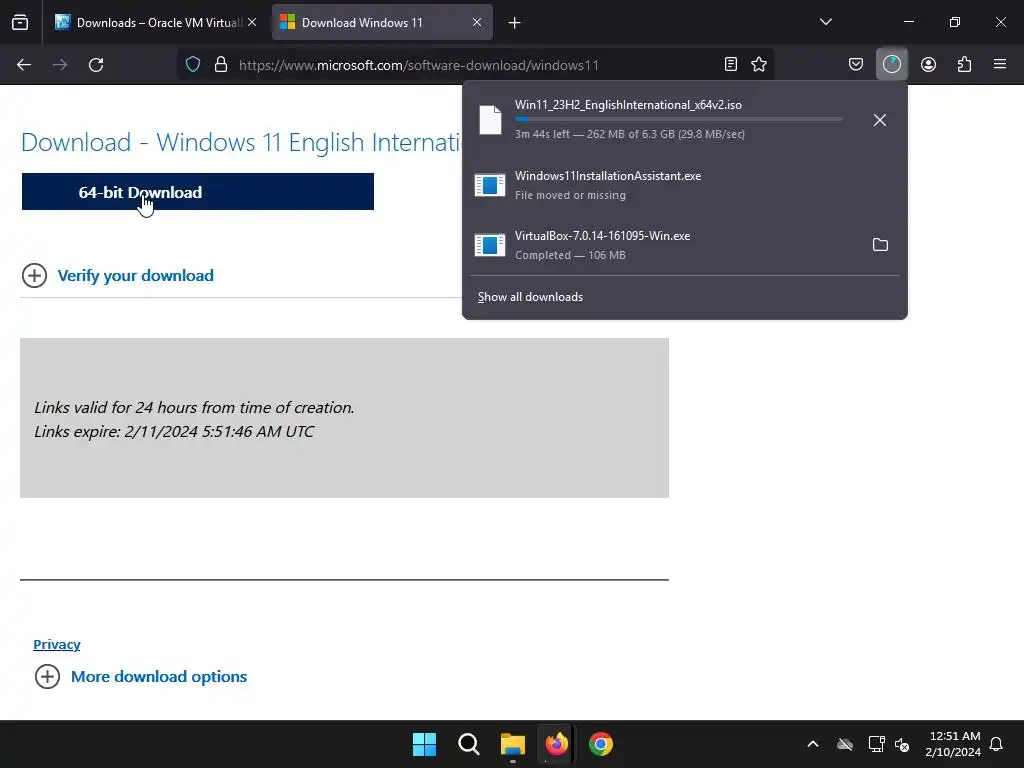Image resolution: width=1024 pixels, height=768 pixels.
Task: Expand the list all tabs chevron
Action: point(825,22)
